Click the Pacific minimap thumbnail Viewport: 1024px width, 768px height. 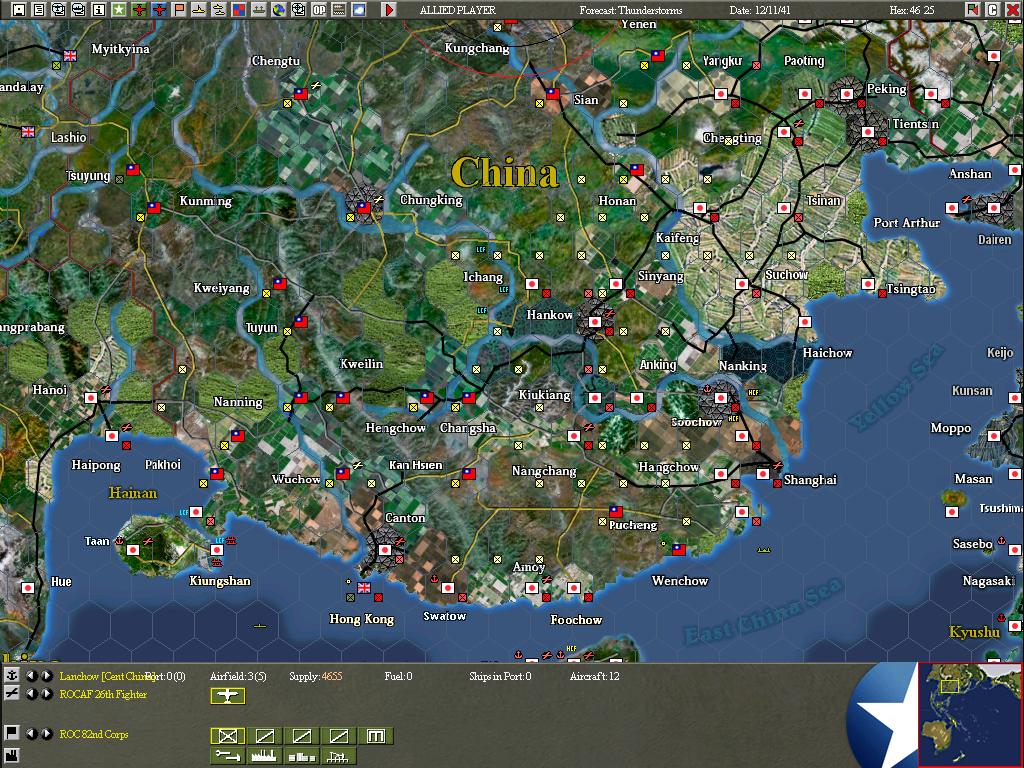pos(970,714)
